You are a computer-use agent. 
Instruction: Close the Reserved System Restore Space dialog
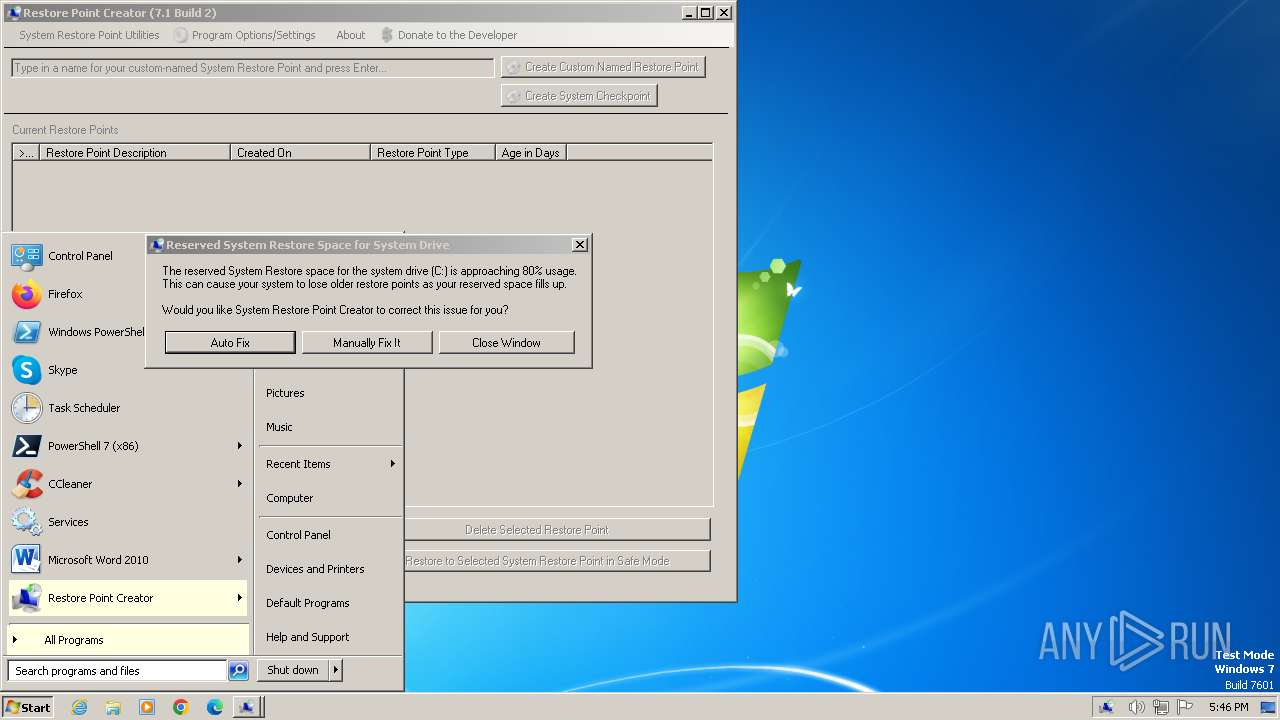[x=579, y=245]
